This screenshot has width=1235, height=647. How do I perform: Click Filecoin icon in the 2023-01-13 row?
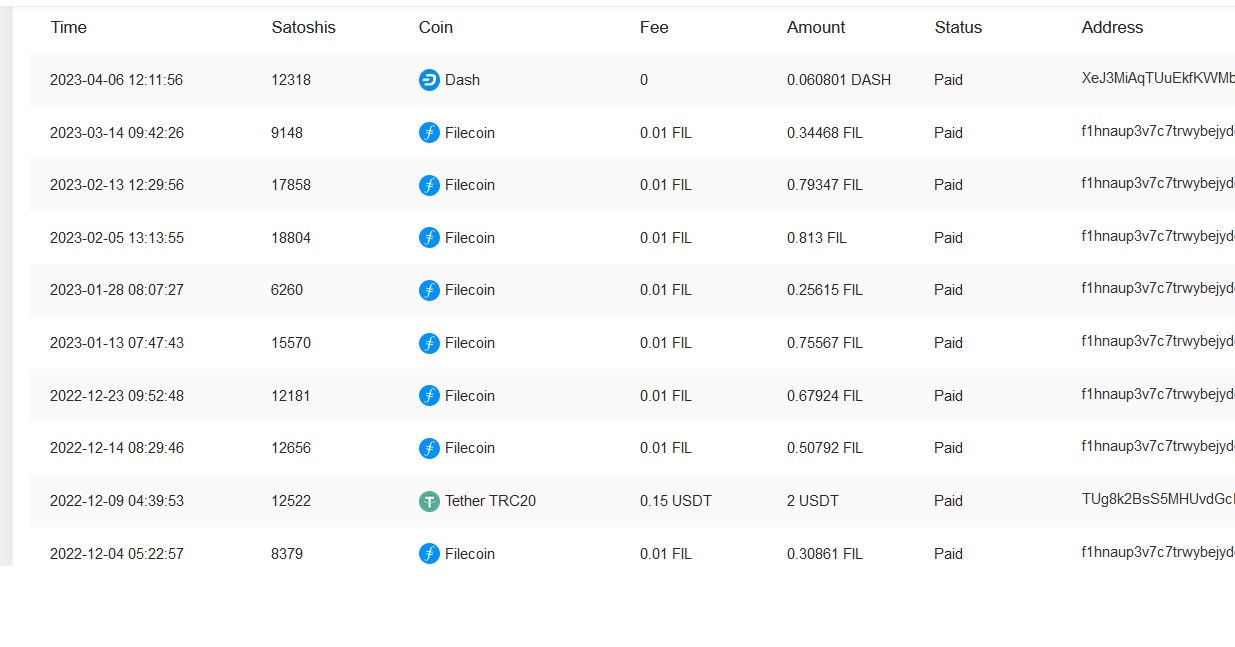(429, 343)
